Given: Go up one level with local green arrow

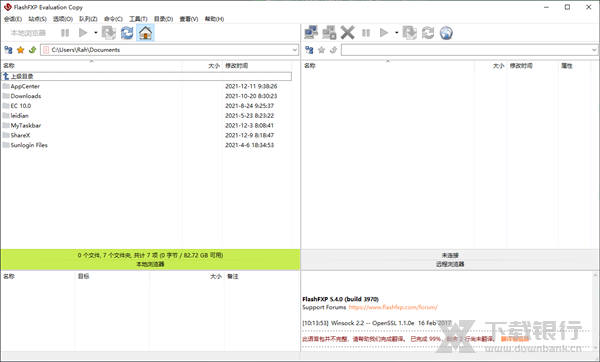Looking at the screenshot, I should tap(33, 50).
